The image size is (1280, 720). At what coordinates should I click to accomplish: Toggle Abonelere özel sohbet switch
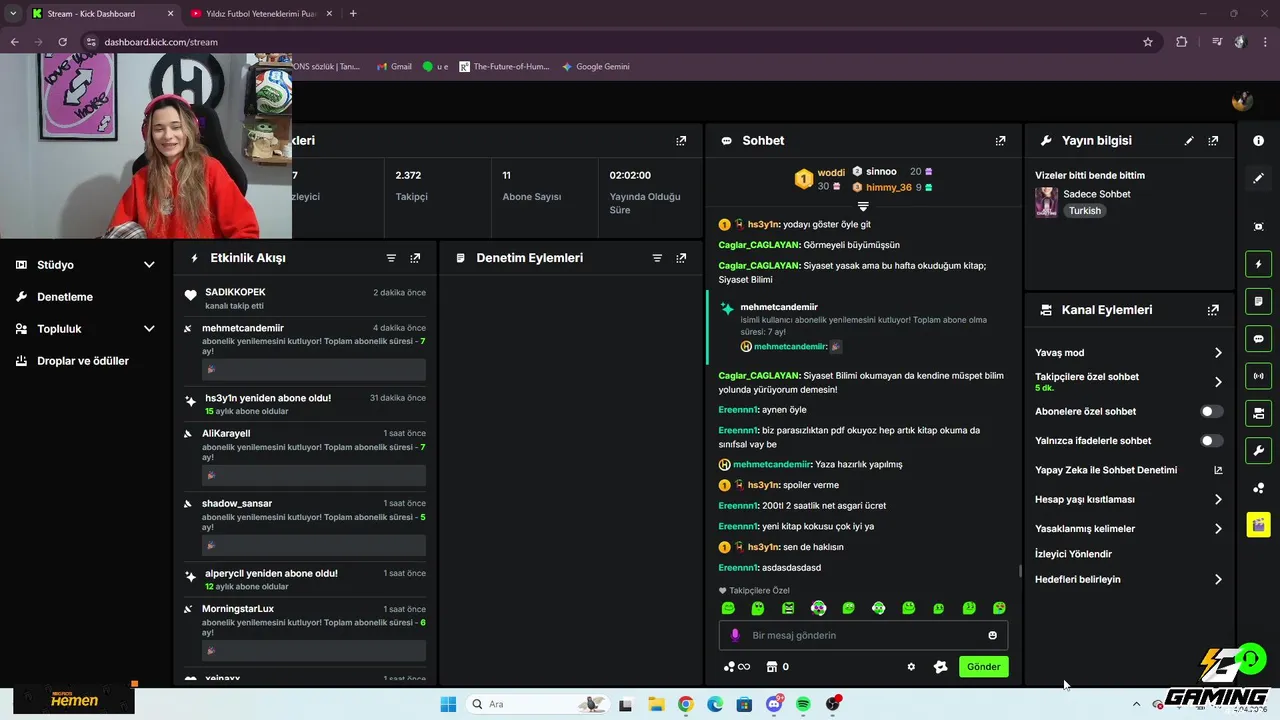pos(1211,411)
